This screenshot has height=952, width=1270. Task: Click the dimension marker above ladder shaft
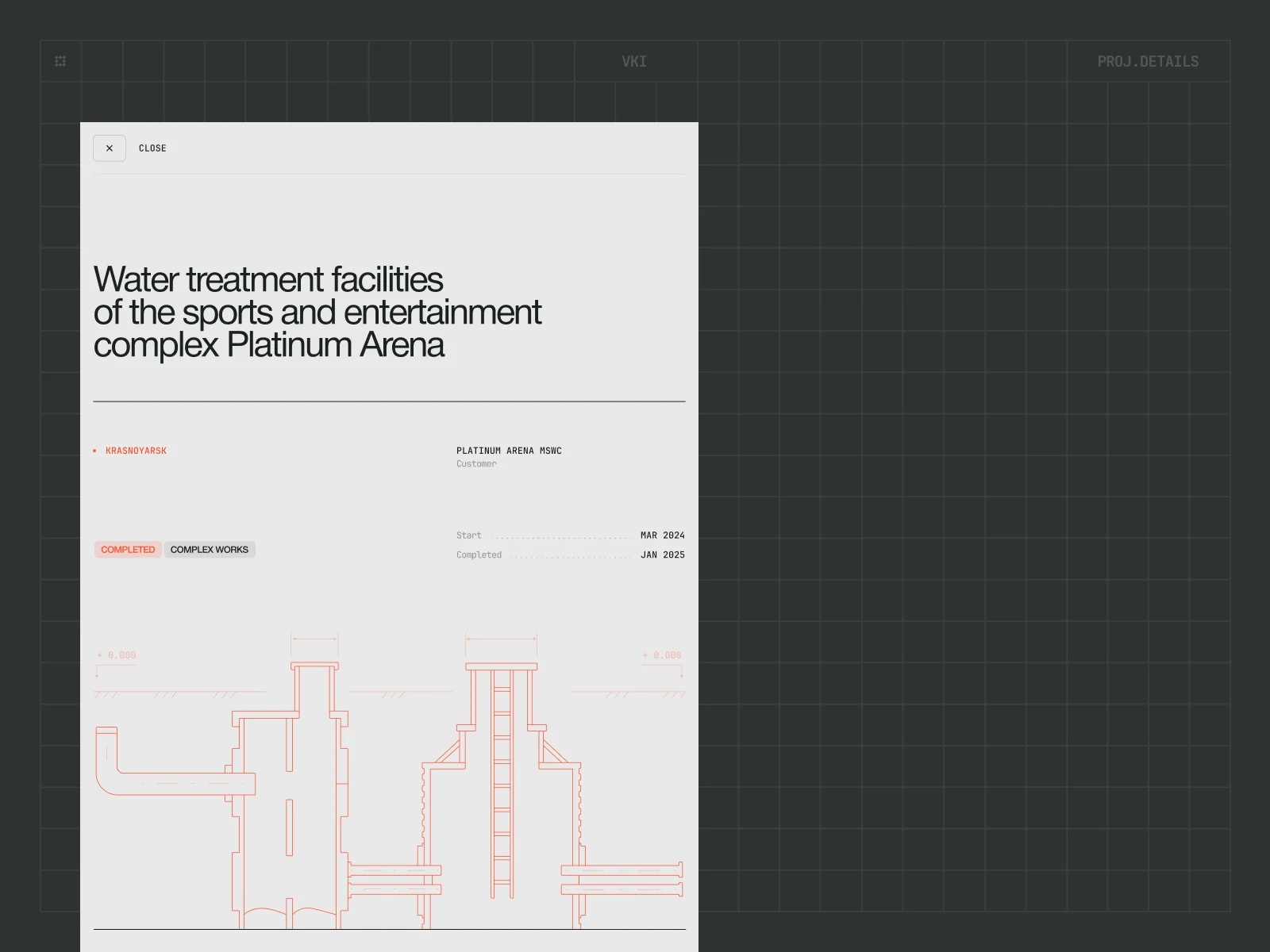tap(502, 639)
